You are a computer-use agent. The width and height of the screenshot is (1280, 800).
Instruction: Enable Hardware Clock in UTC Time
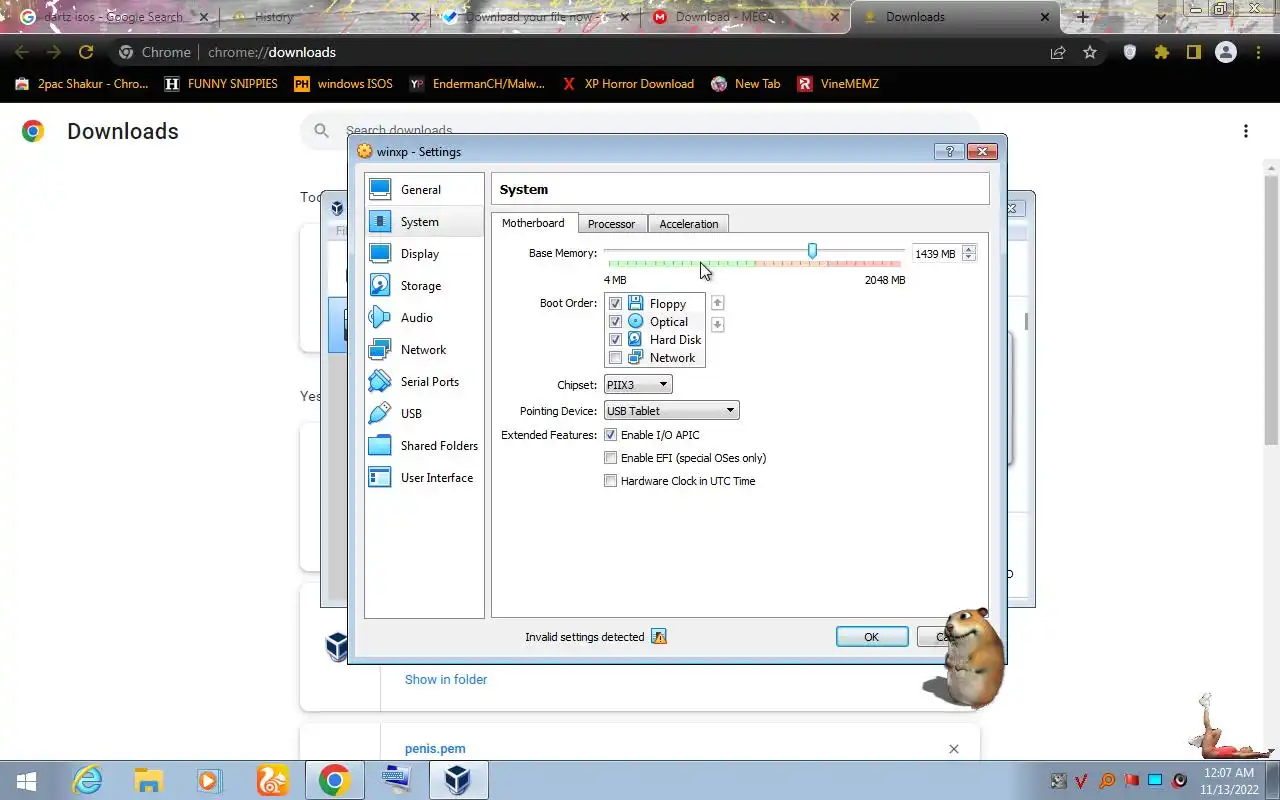(x=610, y=481)
